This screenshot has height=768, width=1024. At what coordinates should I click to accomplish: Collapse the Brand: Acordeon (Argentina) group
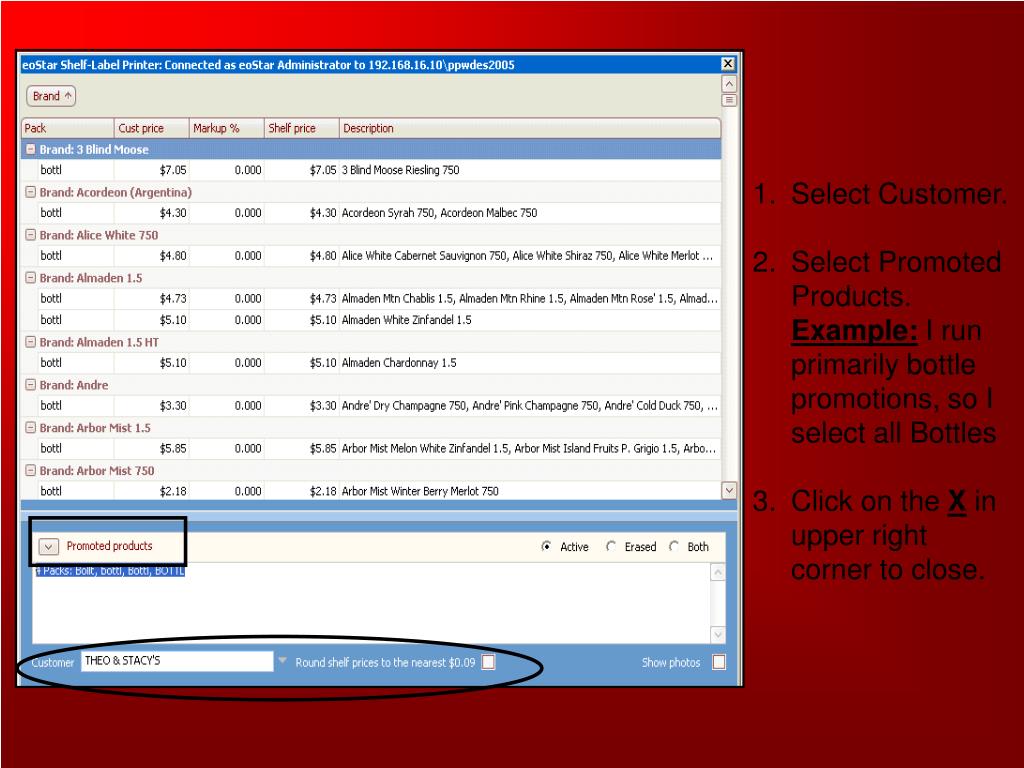[x=30, y=192]
